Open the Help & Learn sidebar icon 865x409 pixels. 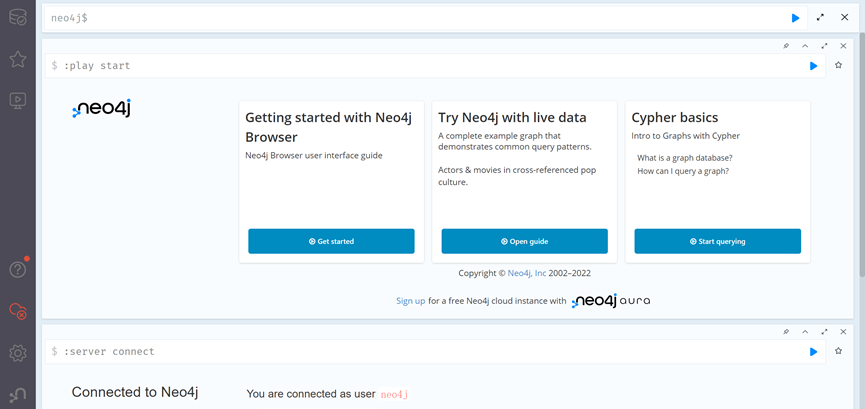18,269
